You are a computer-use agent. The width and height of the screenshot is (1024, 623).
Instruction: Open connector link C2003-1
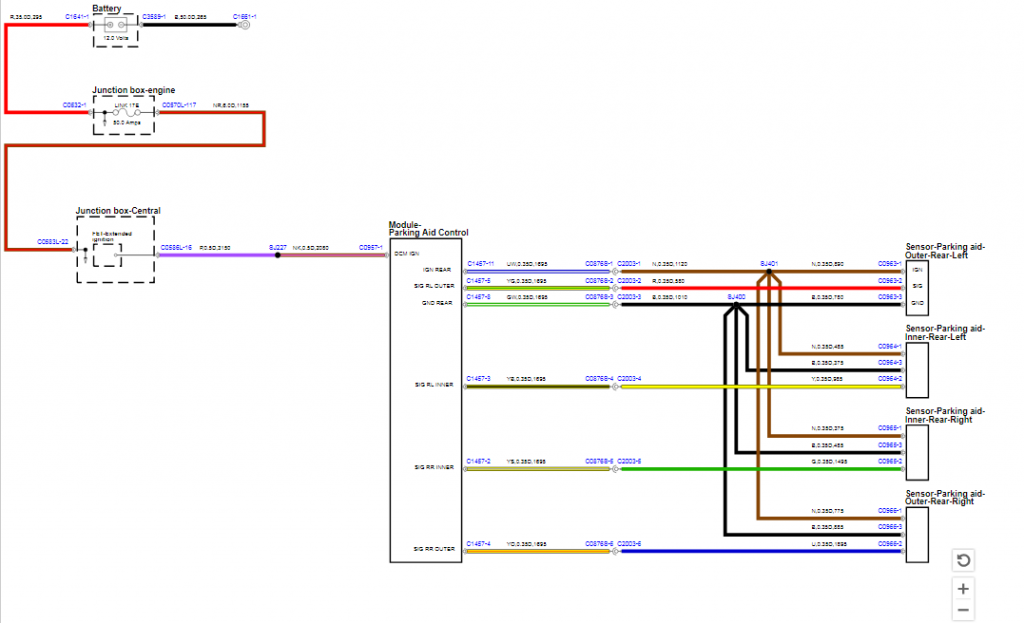click(x=629, y=264)
